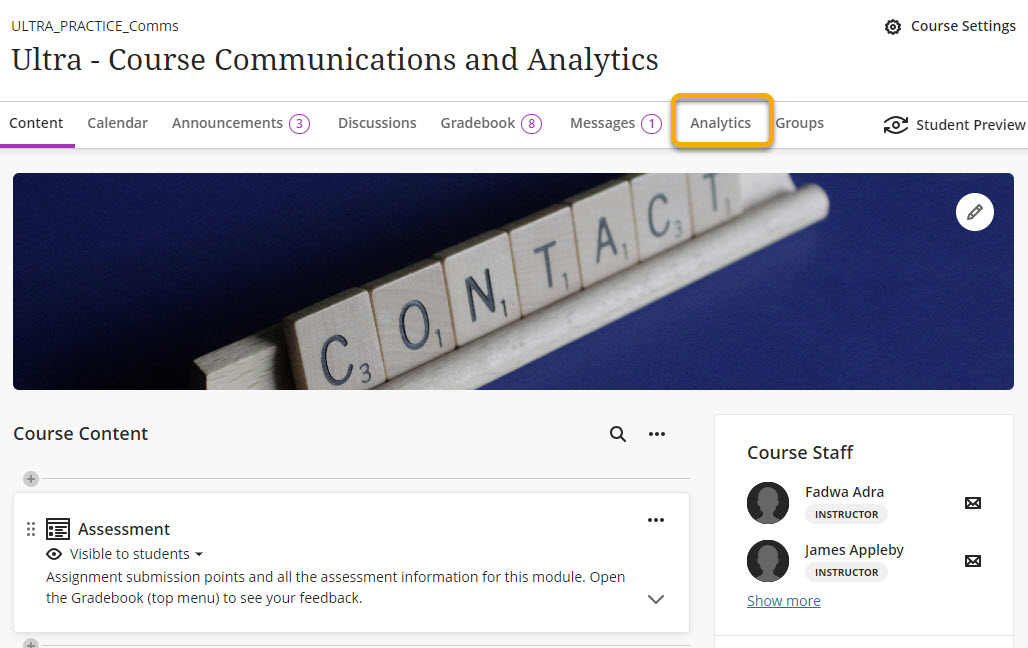The width and height of the screenshot is (1028, 648).
Task: Message James Appleby via the envelope icon
Action: click(973, 560)
